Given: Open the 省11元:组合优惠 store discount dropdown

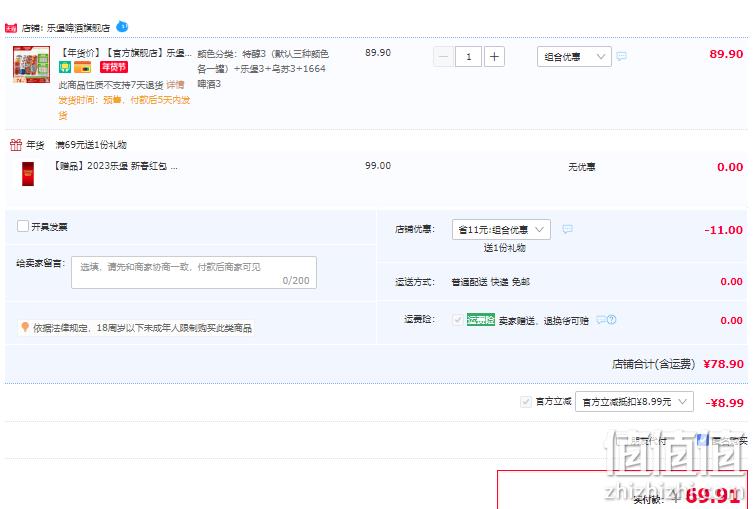Looking at the screenshot, I should pos(501,229).
